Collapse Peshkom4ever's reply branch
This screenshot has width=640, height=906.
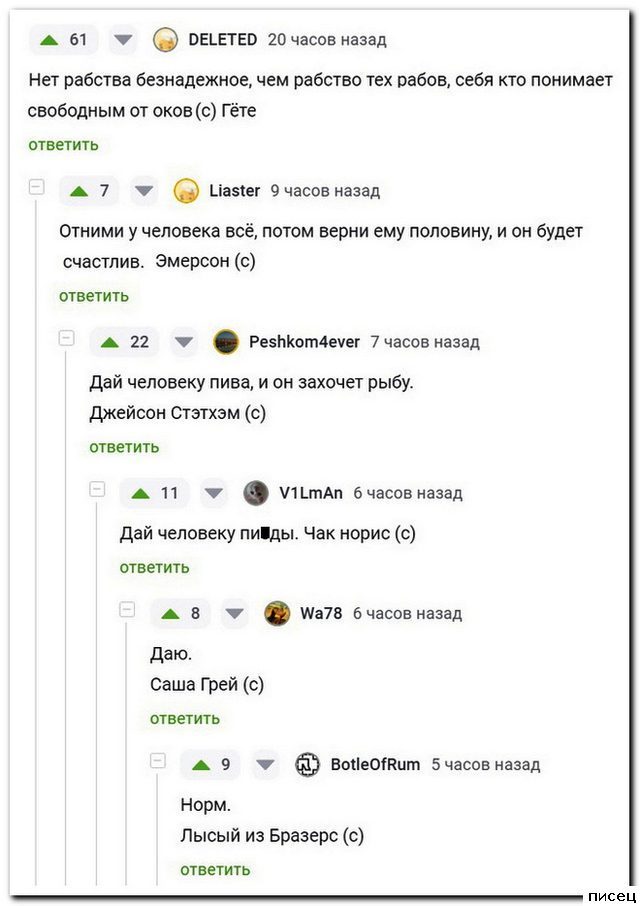67,338
